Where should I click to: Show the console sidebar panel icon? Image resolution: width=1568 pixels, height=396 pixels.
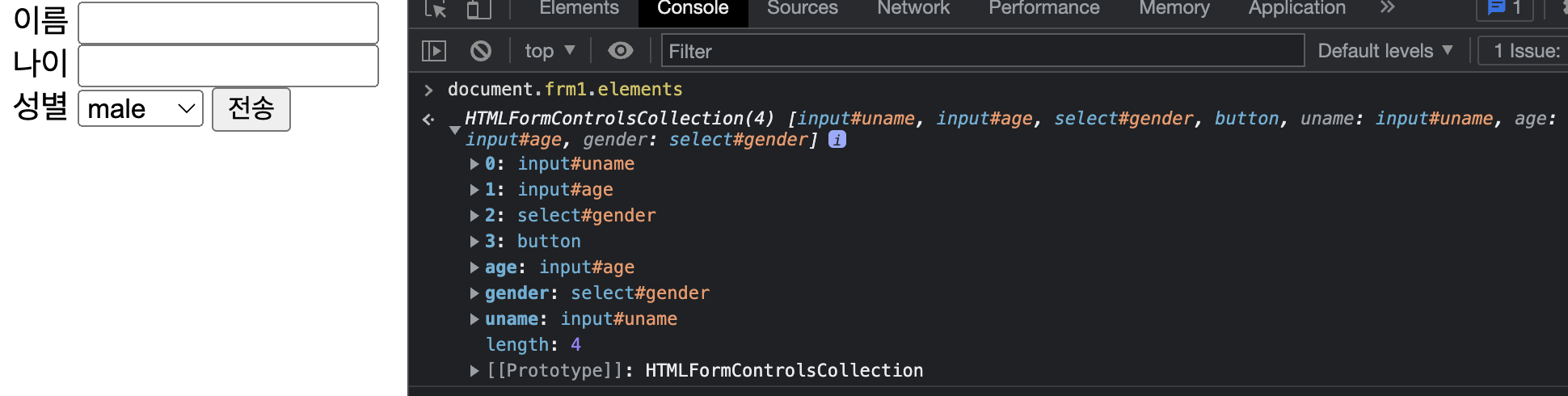pos(434,51)
